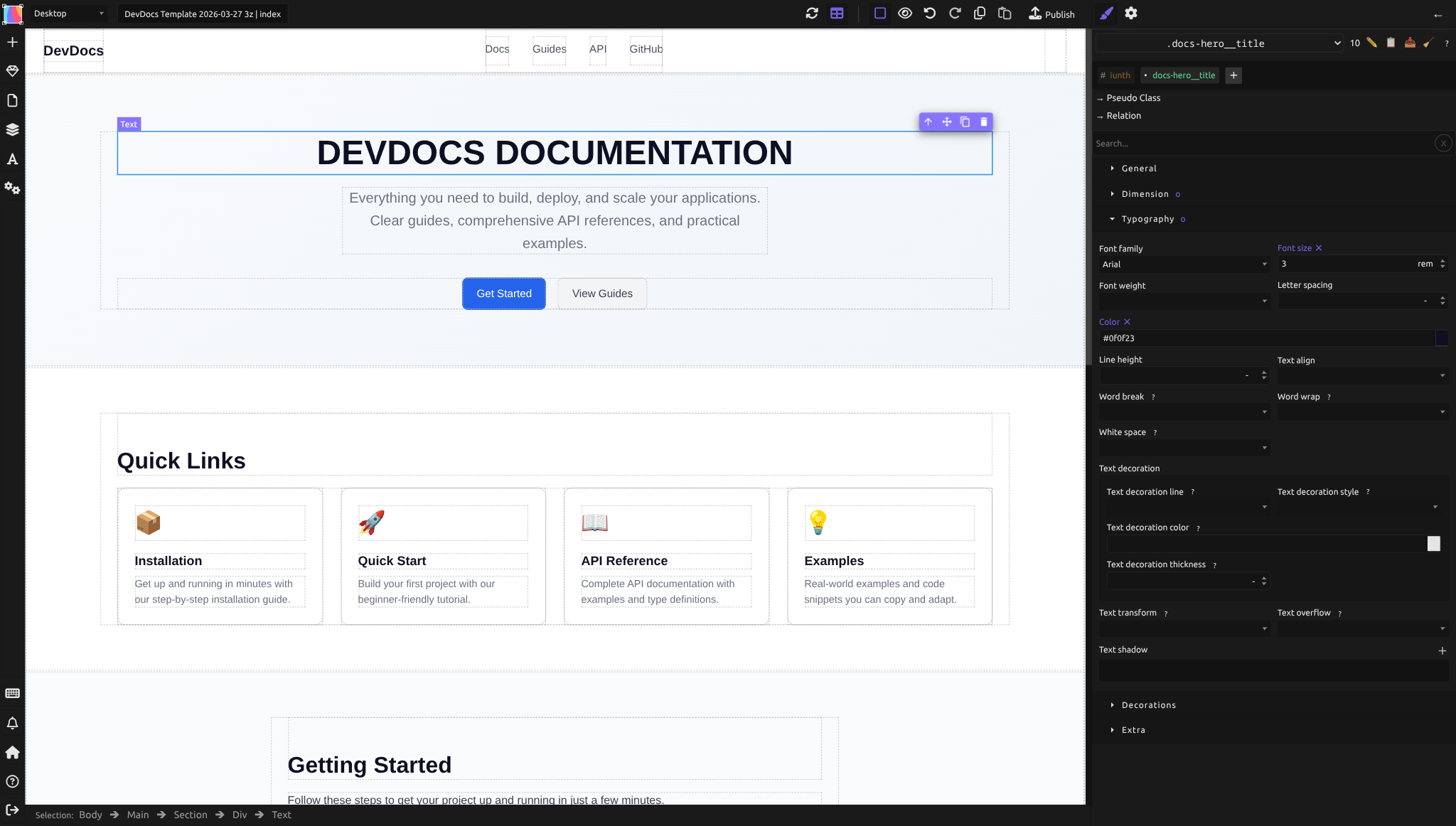
Task: Open the Desktop device dropdown
Action: 68,13
